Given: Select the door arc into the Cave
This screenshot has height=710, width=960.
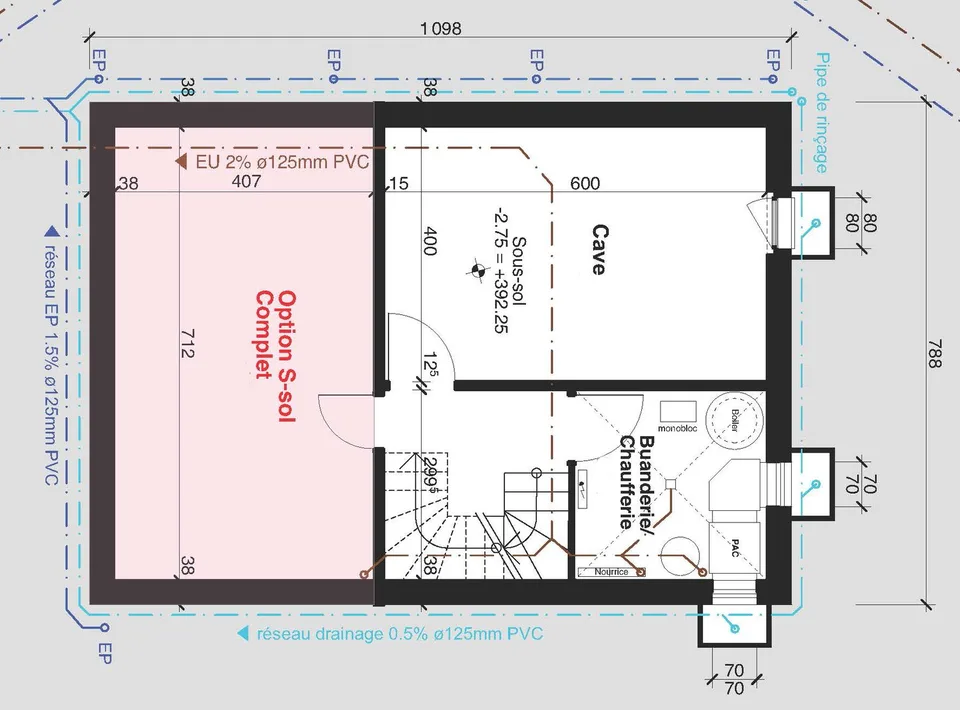Looking at the screenshot, I should [x=421, y=349].
